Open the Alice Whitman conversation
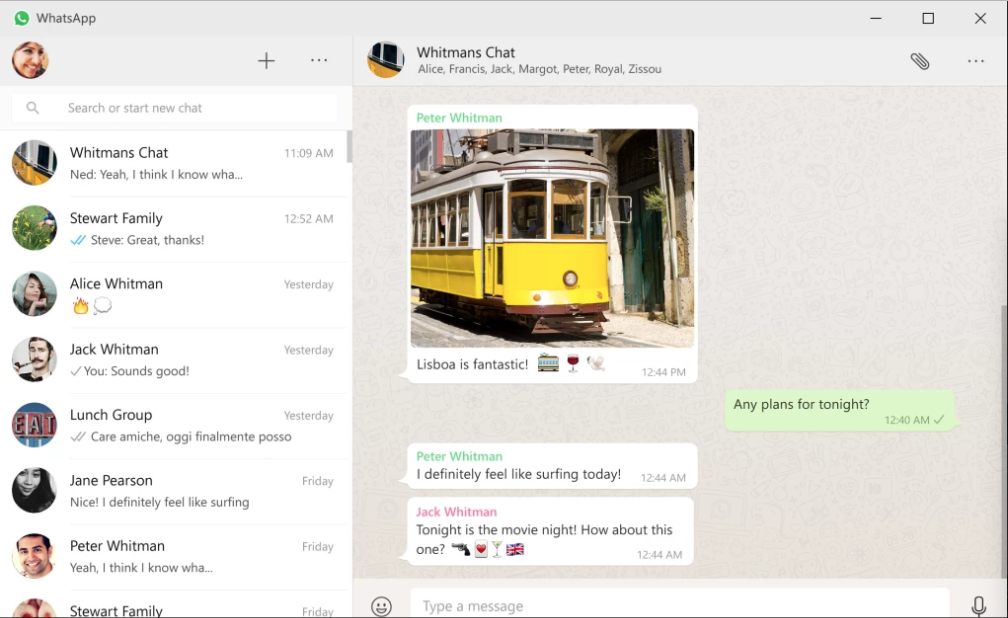 (174, 295)
